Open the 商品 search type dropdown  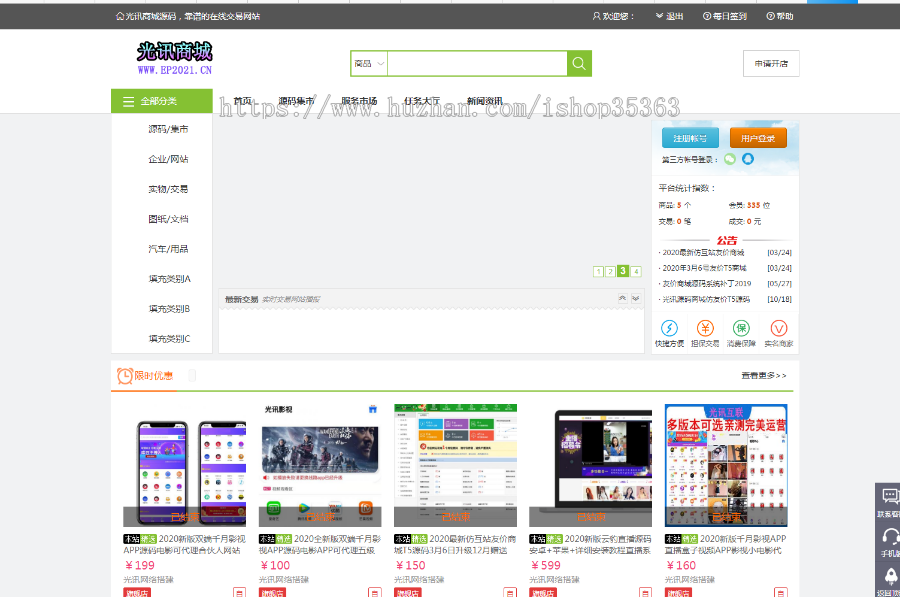pyautogui.click(x=368, y=64)
